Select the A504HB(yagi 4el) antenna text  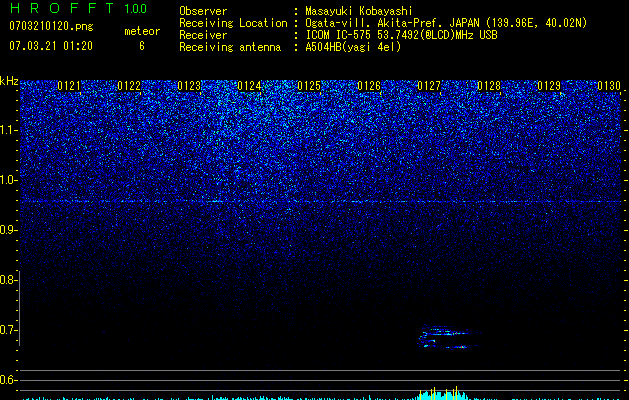[x=353, y=47]
